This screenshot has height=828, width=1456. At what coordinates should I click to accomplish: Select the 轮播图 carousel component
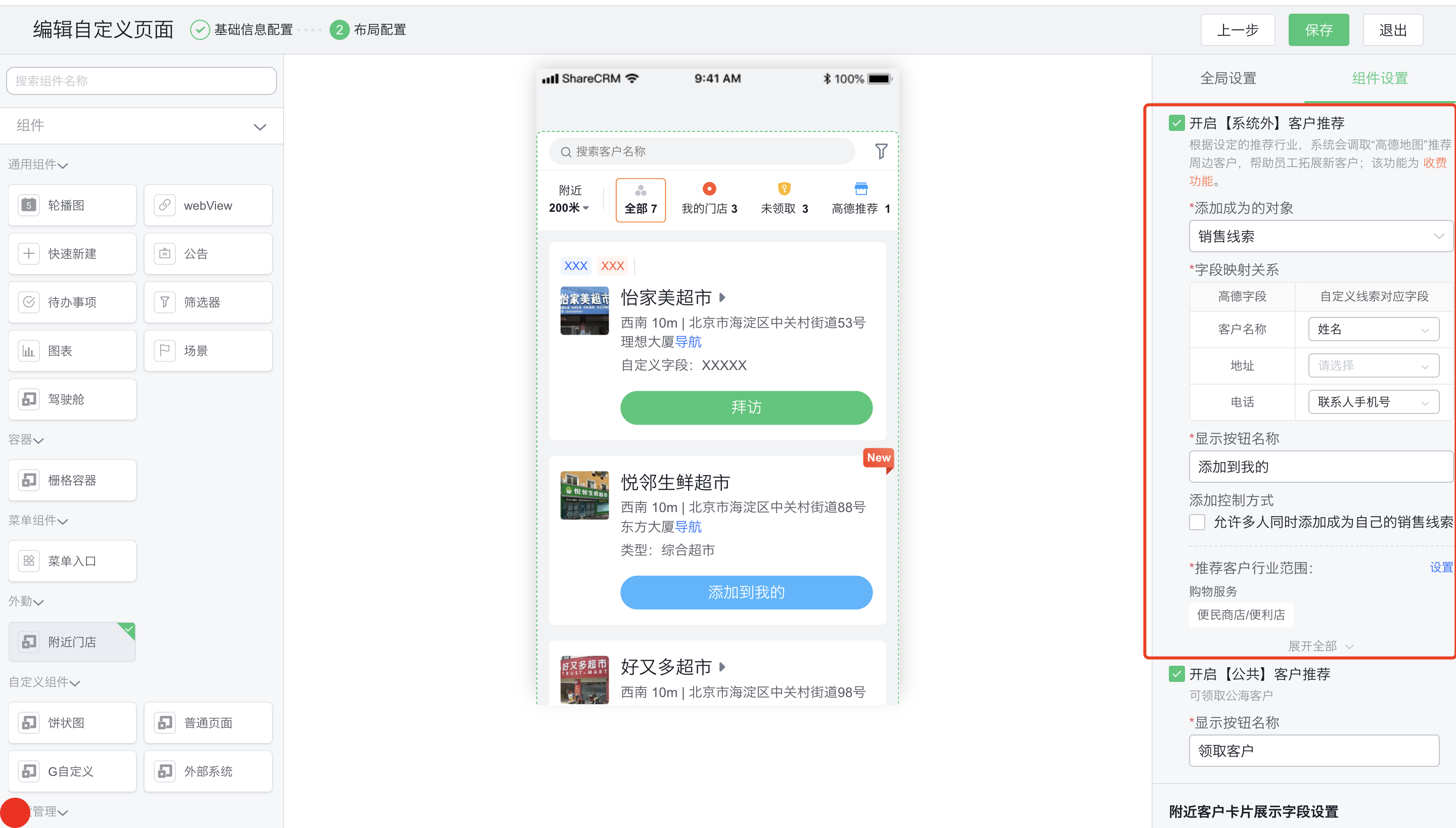72,205
